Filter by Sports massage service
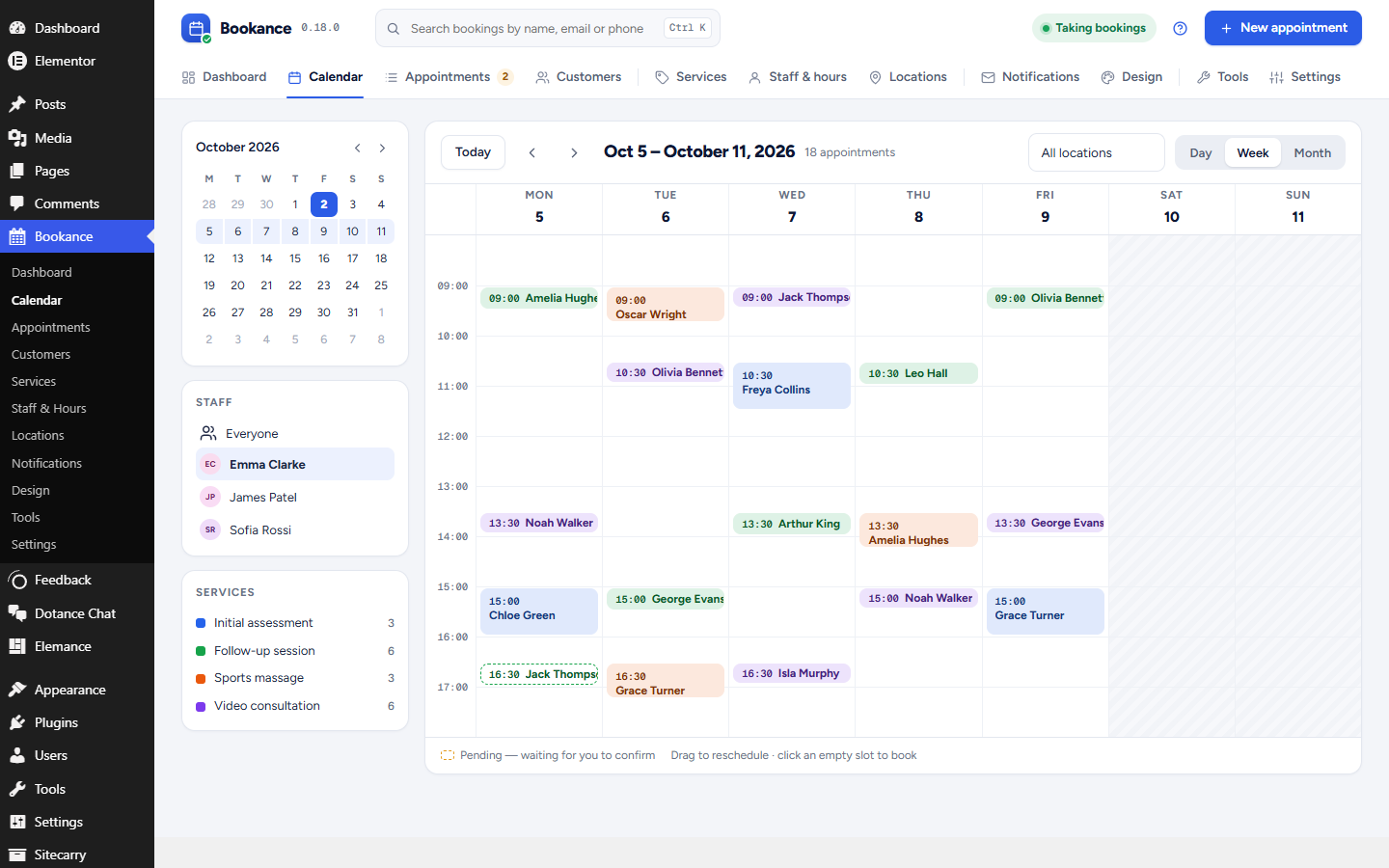This screenshot has height=868, width=1389. 295,678
